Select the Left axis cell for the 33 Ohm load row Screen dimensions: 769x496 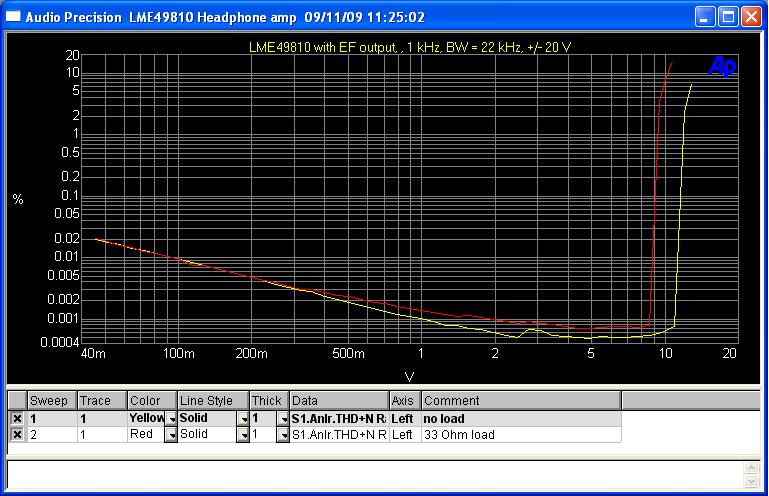point(405,435)
